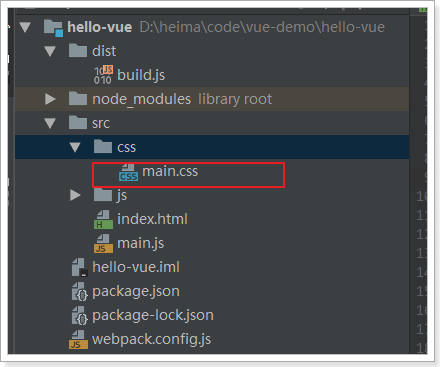Click the main.css CSS file icon

click(128, 172)
